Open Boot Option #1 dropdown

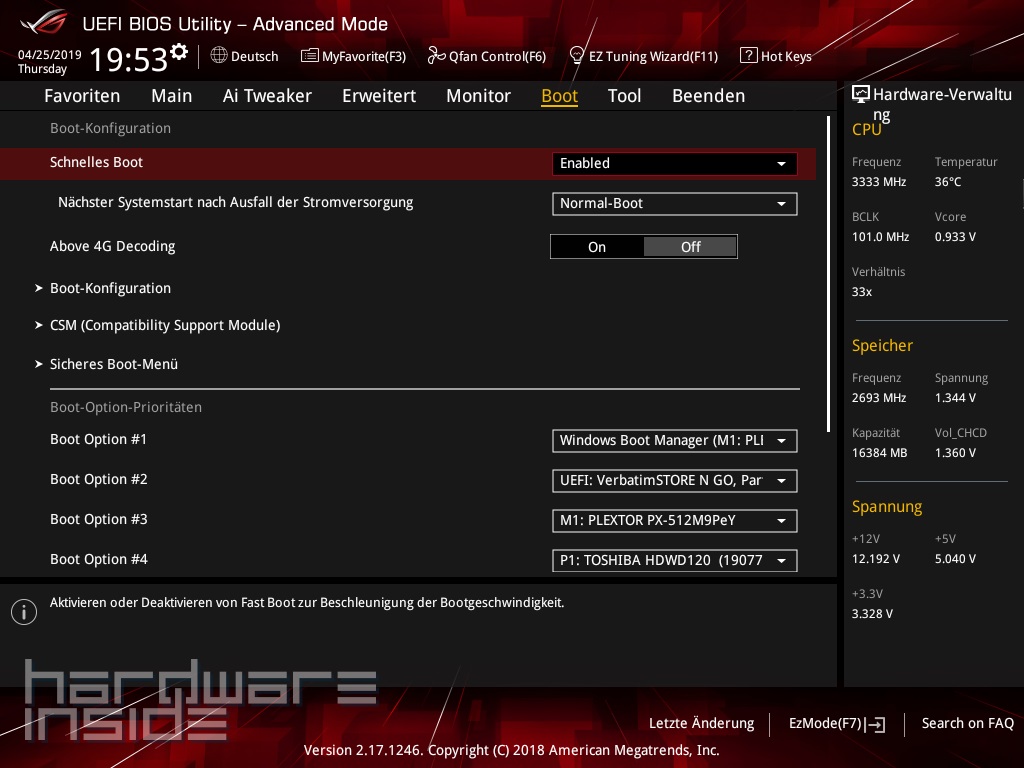674,441
